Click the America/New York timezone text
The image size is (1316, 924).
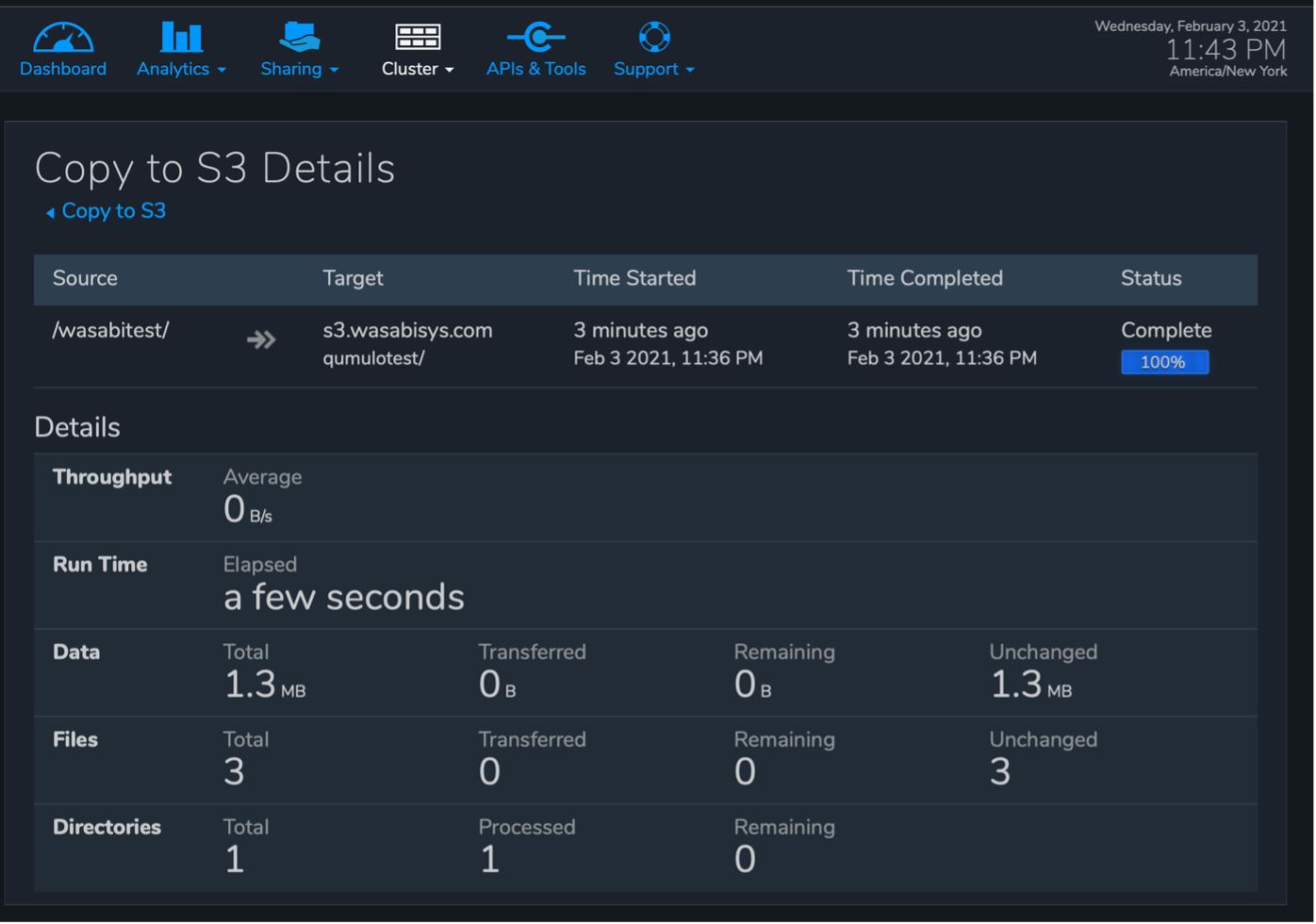click(x=1227, y=71)
